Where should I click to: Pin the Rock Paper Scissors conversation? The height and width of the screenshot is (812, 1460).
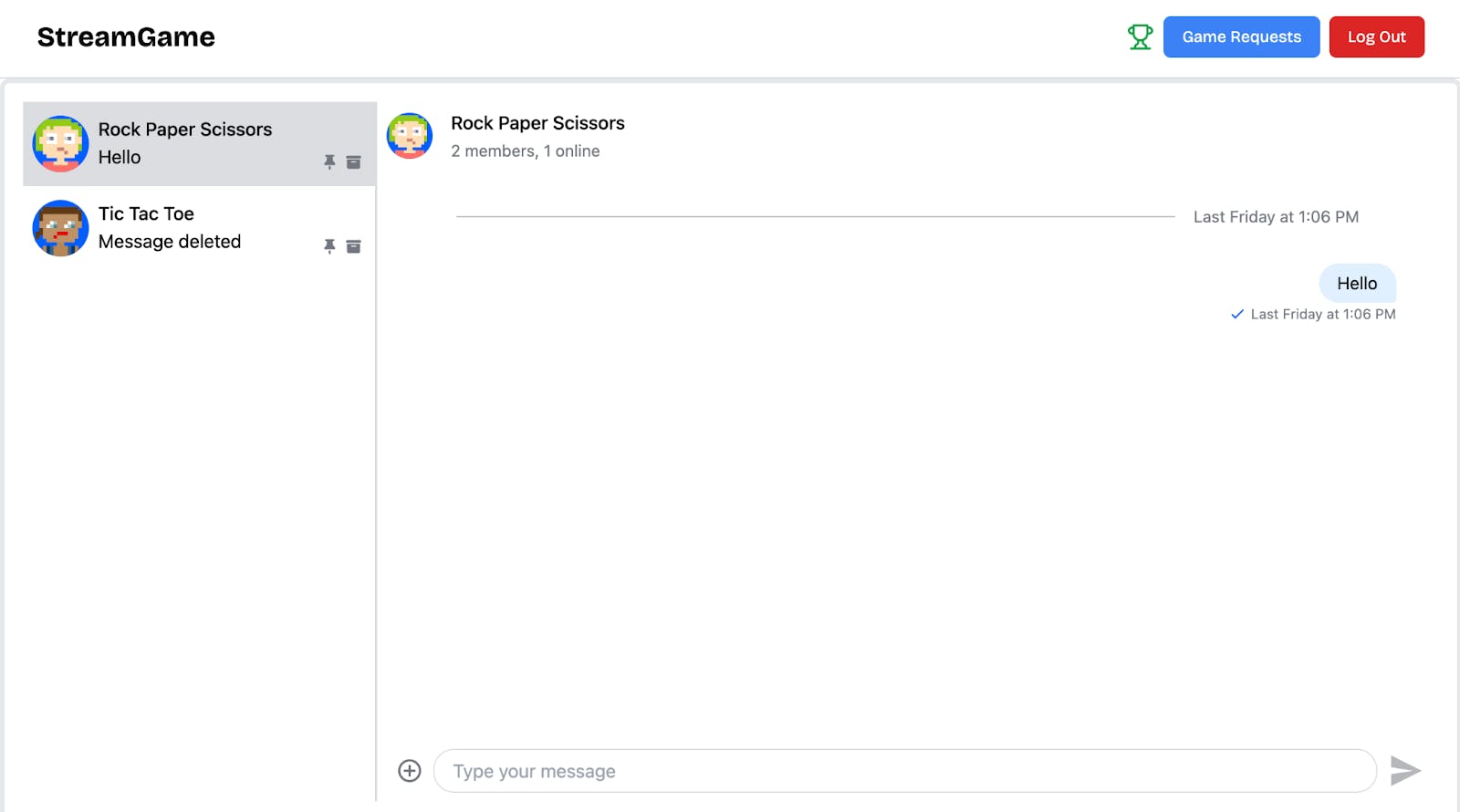coord(329,161)
